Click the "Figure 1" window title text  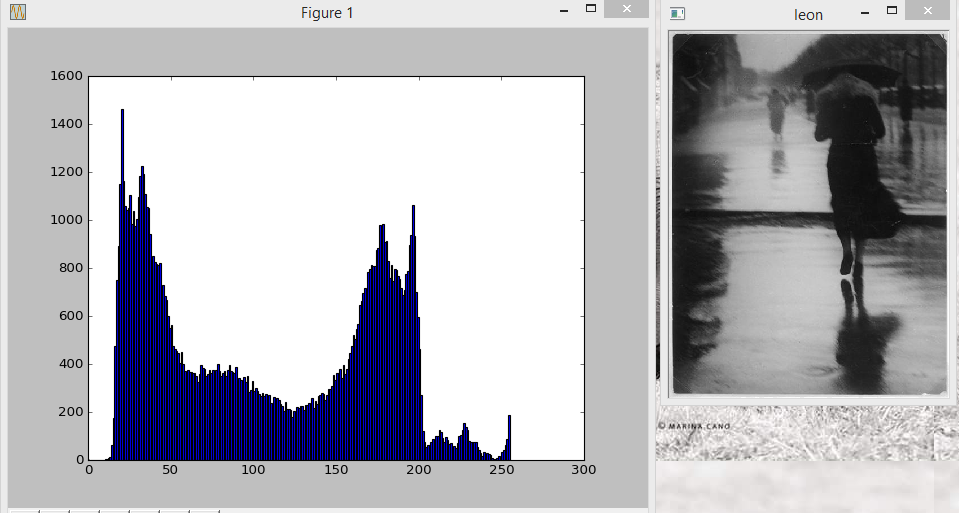327,13
